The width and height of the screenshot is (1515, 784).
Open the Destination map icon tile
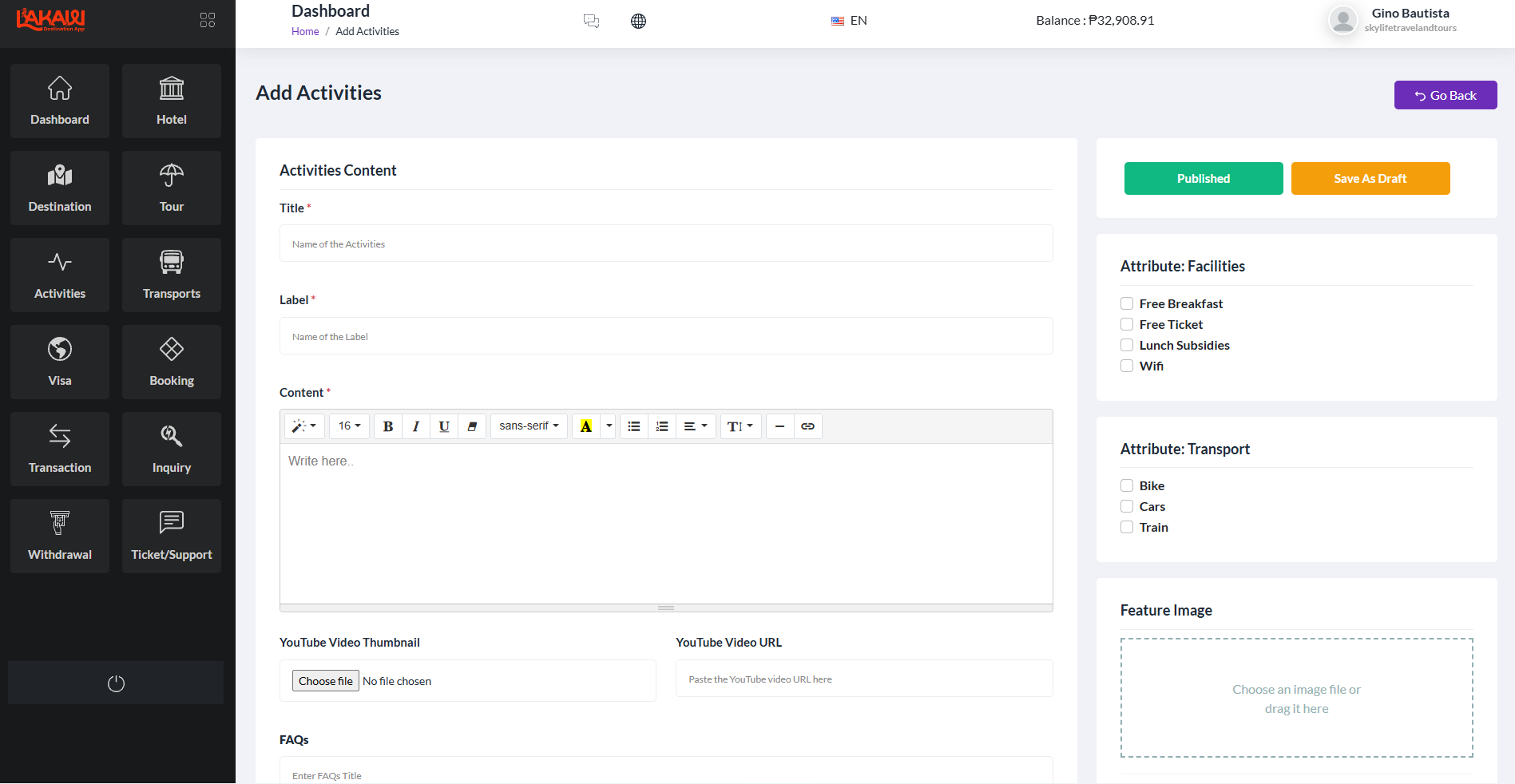[x=60, y=188]
